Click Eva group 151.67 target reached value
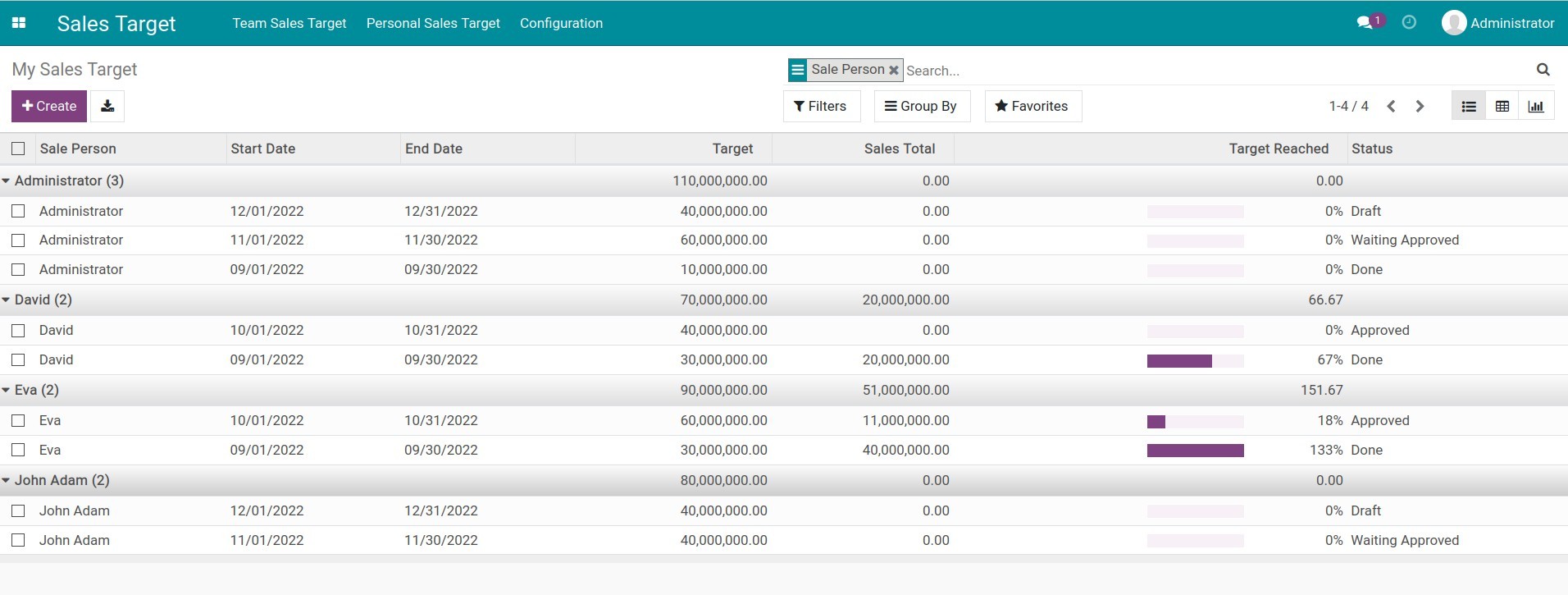This screenshot has width=1568, height=595. point(1321,390)
